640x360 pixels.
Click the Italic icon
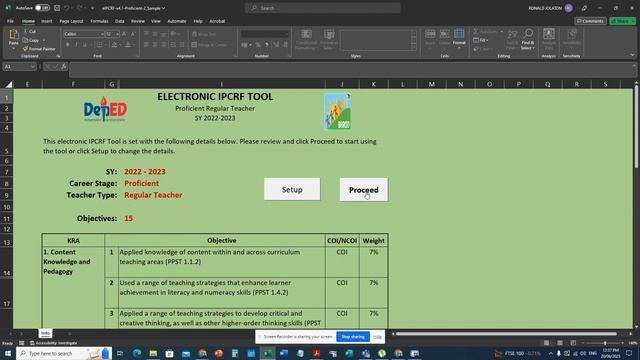coord(76,44)
